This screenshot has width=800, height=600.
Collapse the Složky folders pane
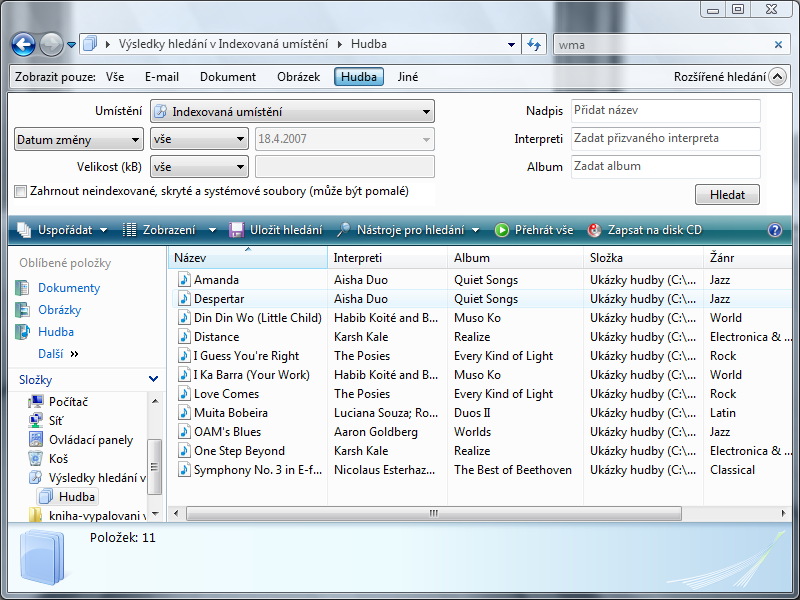coord(153,379)
